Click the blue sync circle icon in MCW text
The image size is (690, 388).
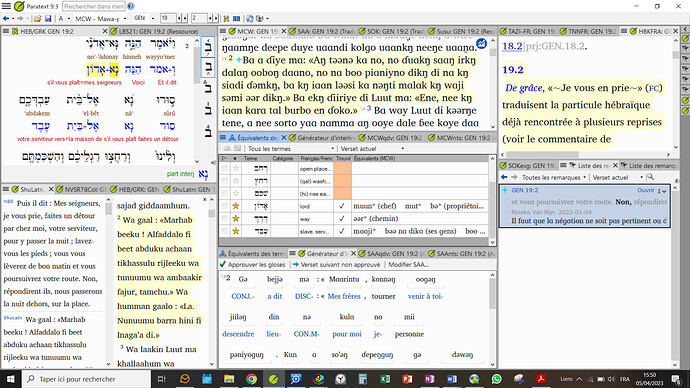point(481,44)
